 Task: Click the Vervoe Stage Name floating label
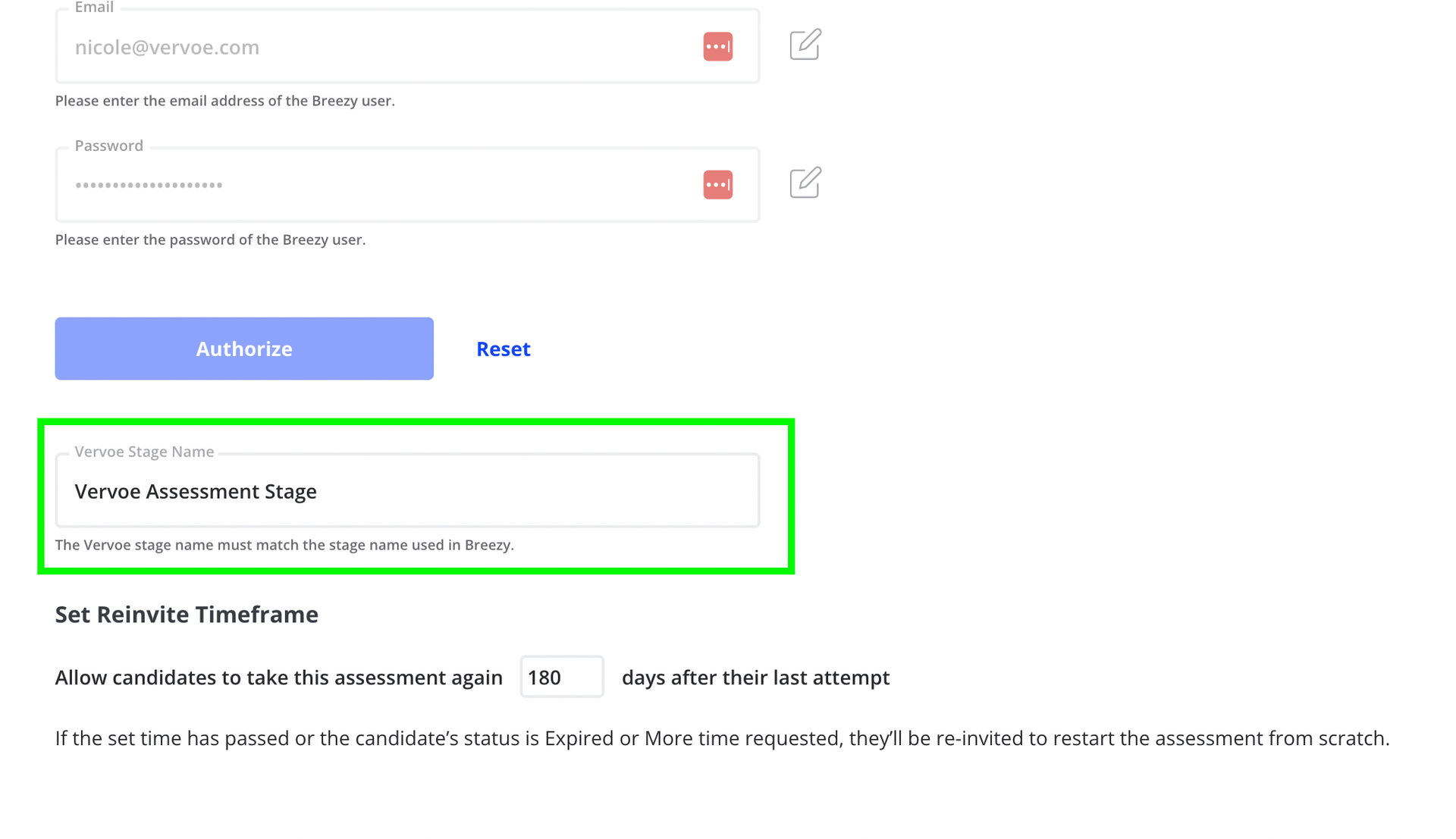click(x=144, y=452)
